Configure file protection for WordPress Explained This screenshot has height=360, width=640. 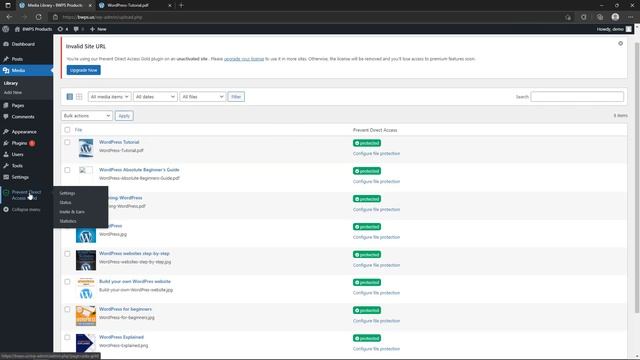pyautogui.click(x=376, y=349)
